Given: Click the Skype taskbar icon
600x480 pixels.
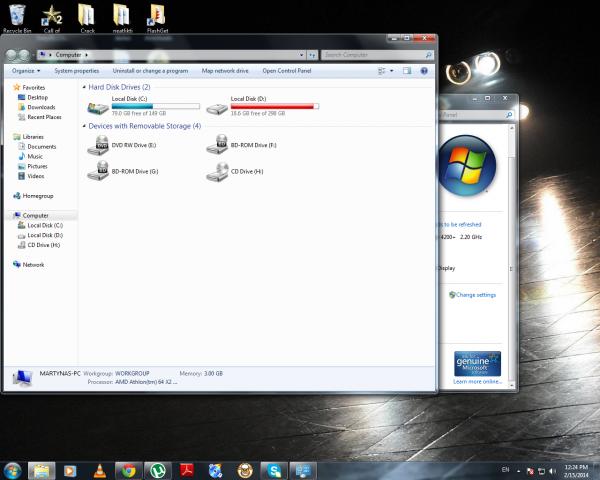Looking at the screenshot, I should coord(272,470).
